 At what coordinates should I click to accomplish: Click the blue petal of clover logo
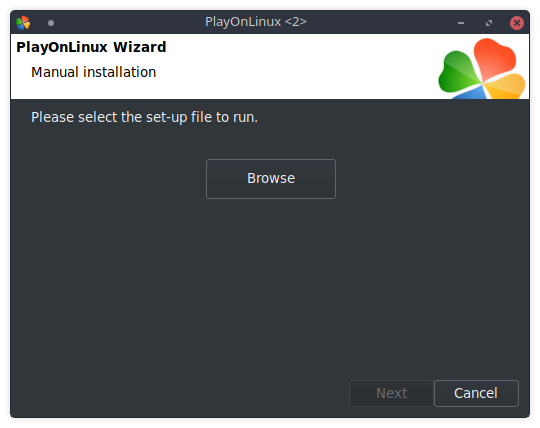coord(470,93)
